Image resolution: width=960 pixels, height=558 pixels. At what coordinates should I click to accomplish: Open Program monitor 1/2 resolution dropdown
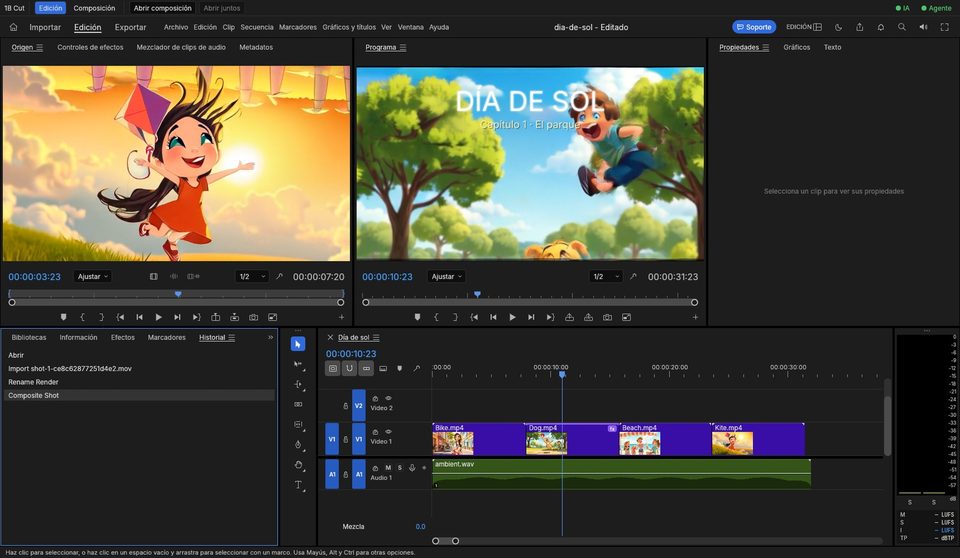606,277
